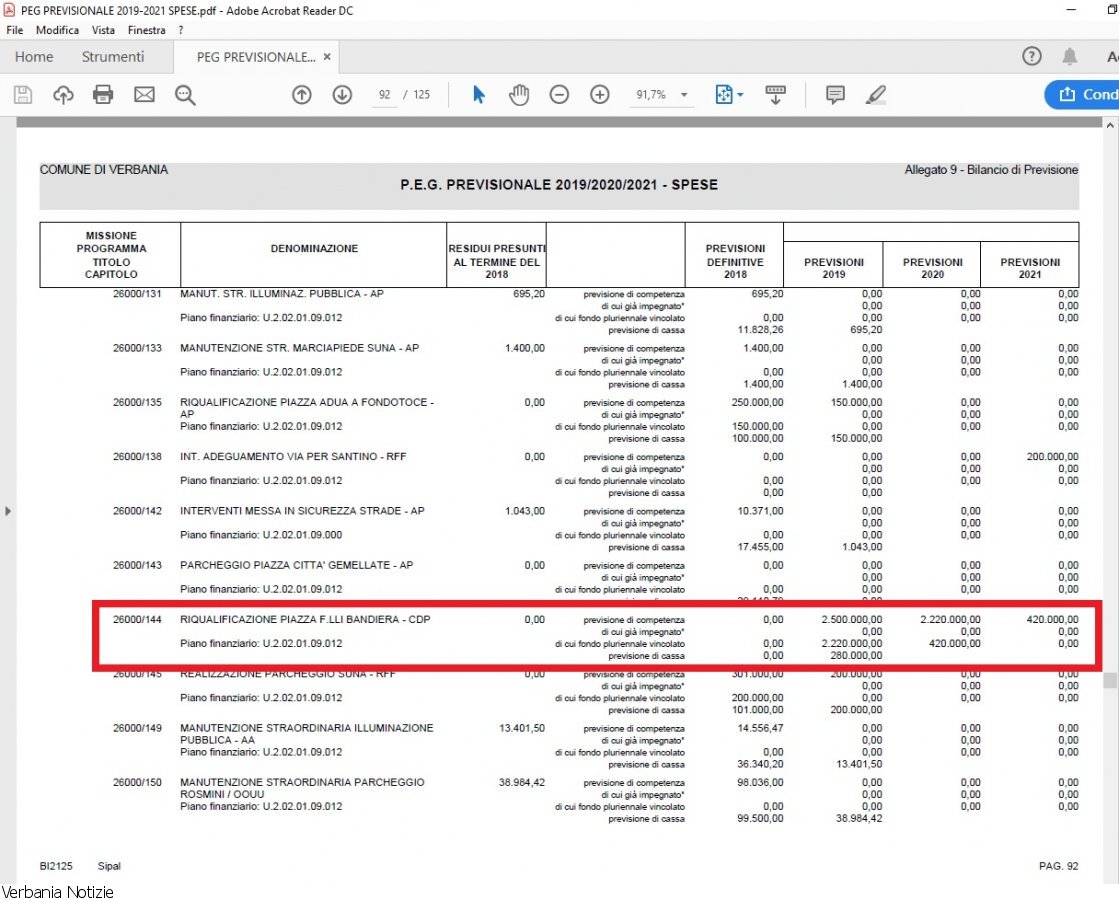
Task: Go to previous page up arrow
Action: 302,95
